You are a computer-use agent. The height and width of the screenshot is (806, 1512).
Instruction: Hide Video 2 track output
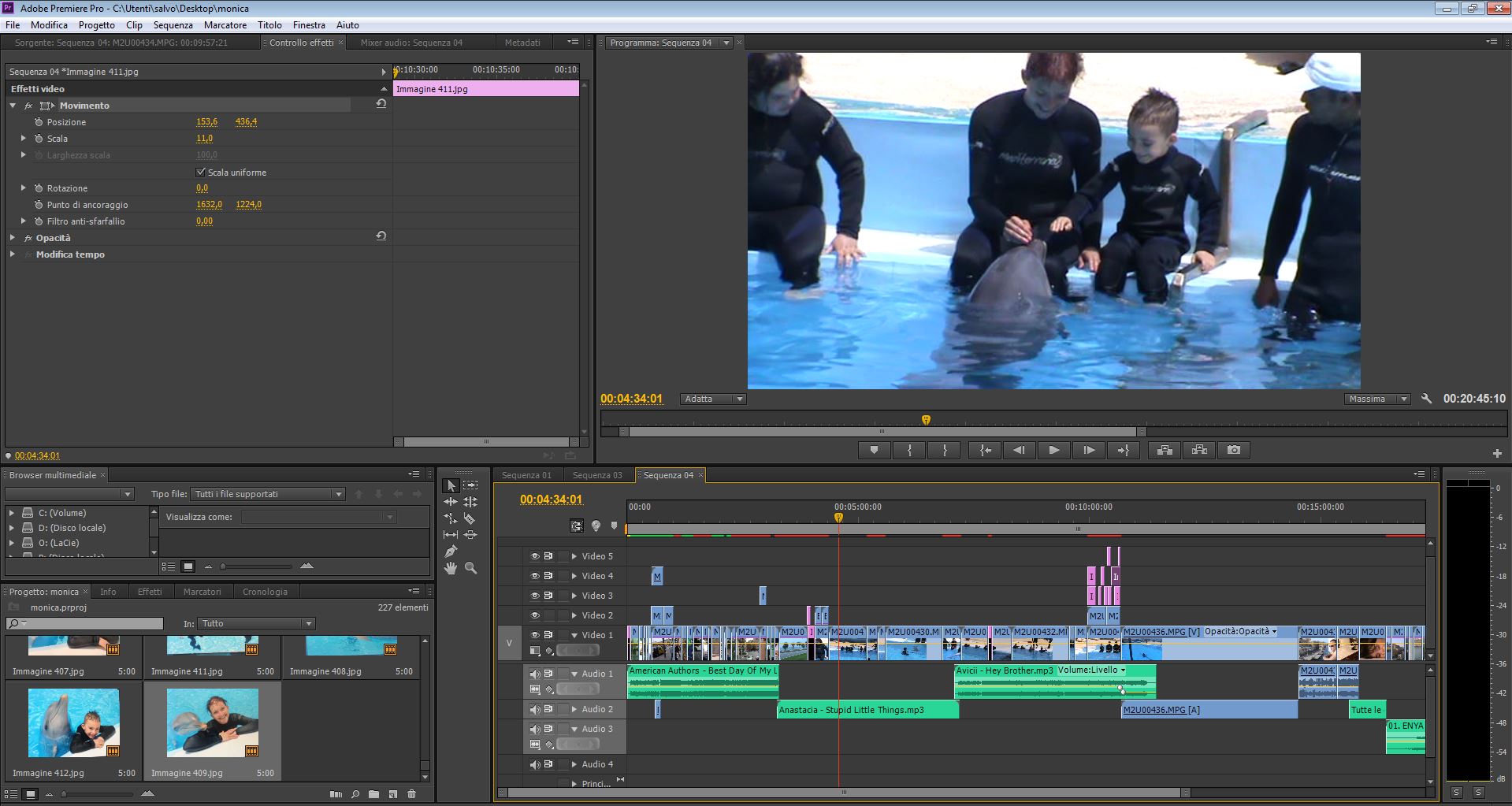pyautogui.click(x=535, y=615)
